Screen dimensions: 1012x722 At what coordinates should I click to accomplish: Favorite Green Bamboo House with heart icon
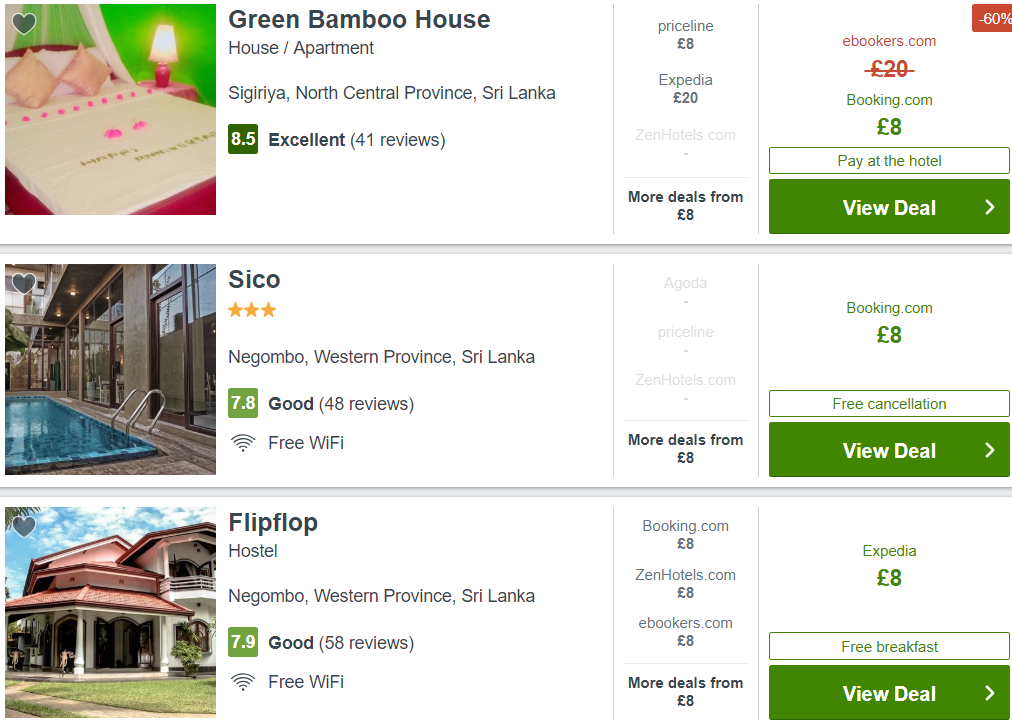coord(24,24)
